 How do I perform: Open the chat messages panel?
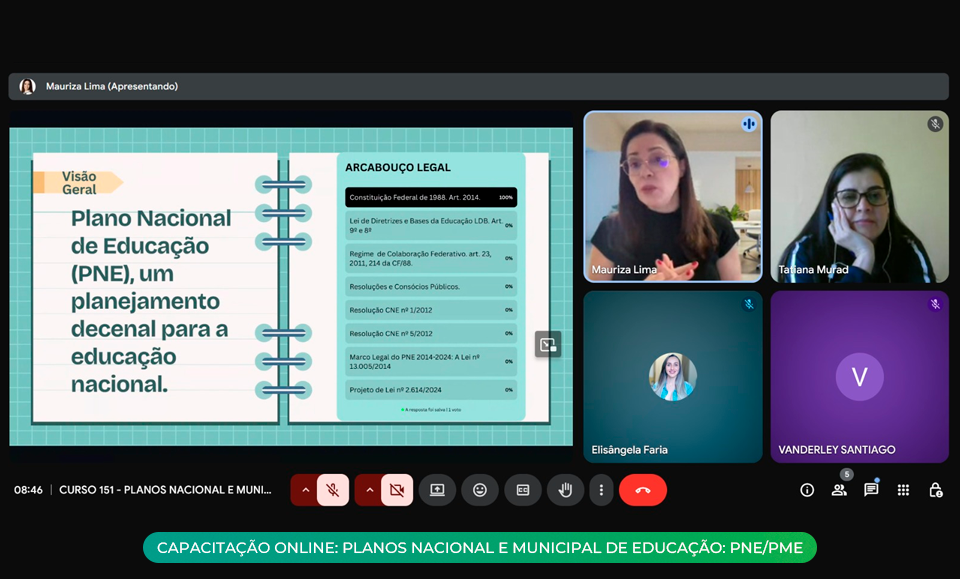(x=871, y=490)
